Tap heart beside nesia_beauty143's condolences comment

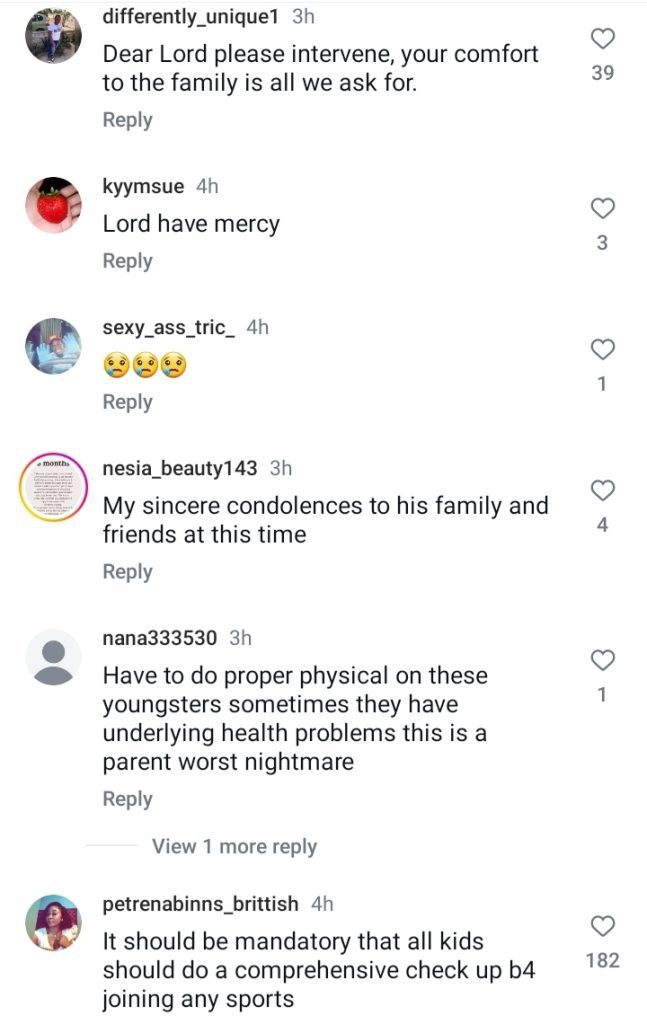click(x=603, y=491)
